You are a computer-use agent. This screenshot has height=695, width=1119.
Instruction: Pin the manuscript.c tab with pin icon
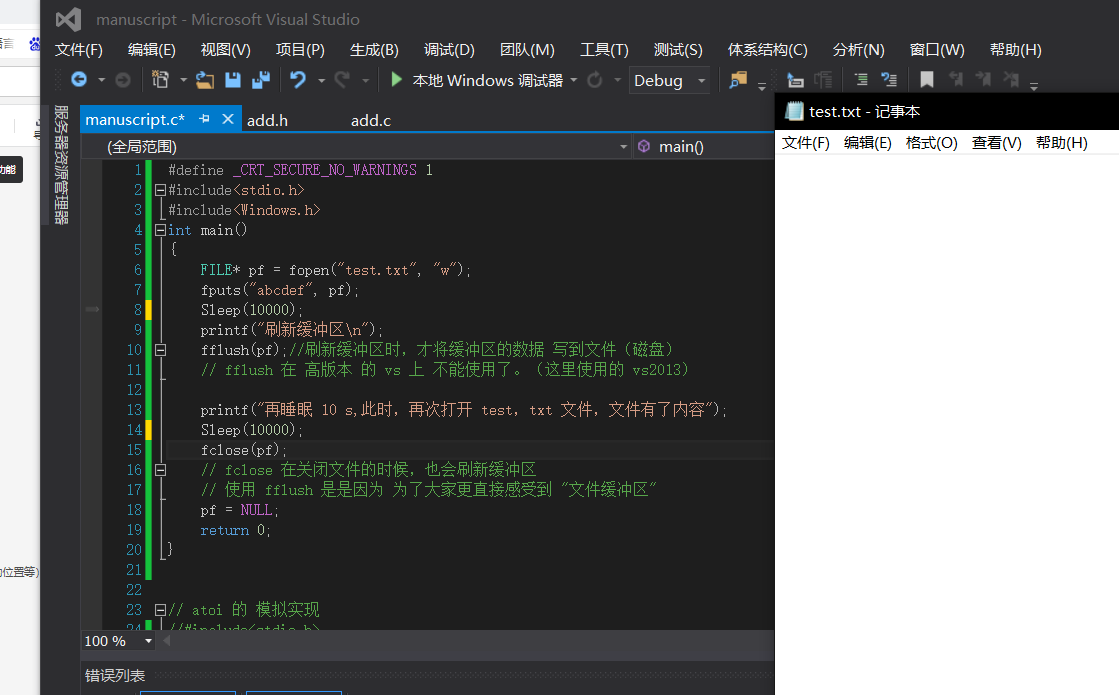(204, 119)
